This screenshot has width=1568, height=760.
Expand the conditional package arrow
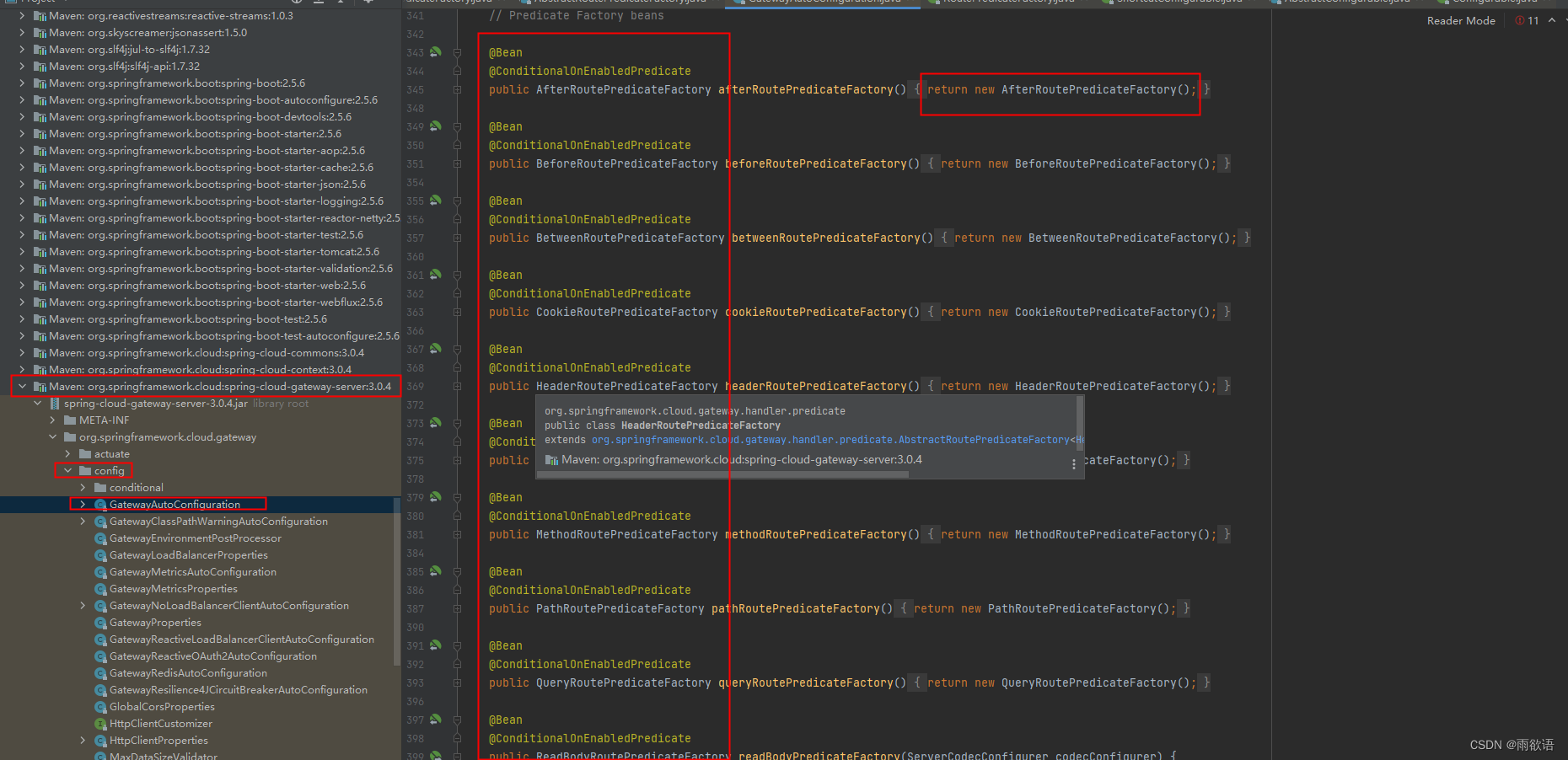83,488
